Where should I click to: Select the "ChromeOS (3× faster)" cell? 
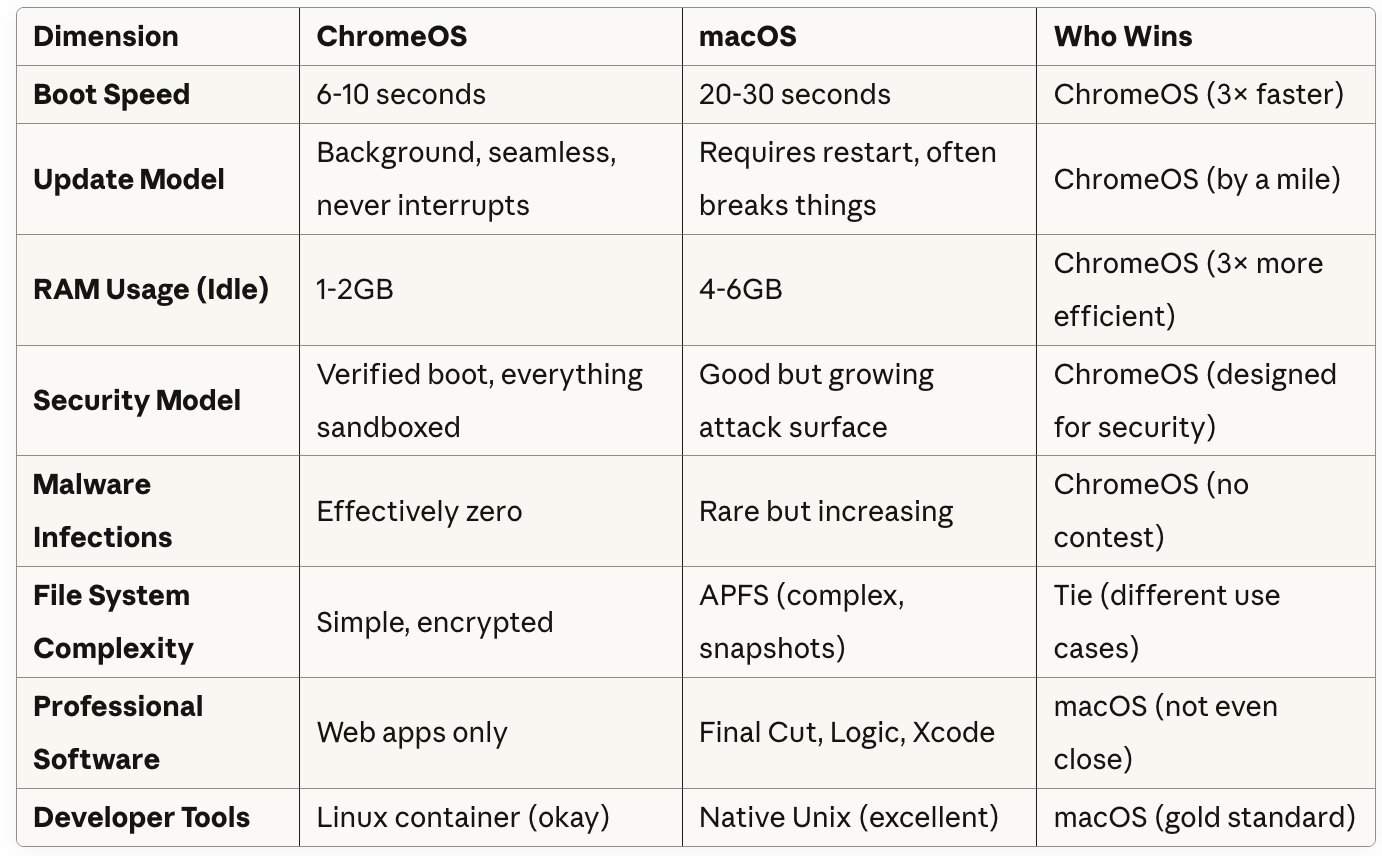point(1198,95)
